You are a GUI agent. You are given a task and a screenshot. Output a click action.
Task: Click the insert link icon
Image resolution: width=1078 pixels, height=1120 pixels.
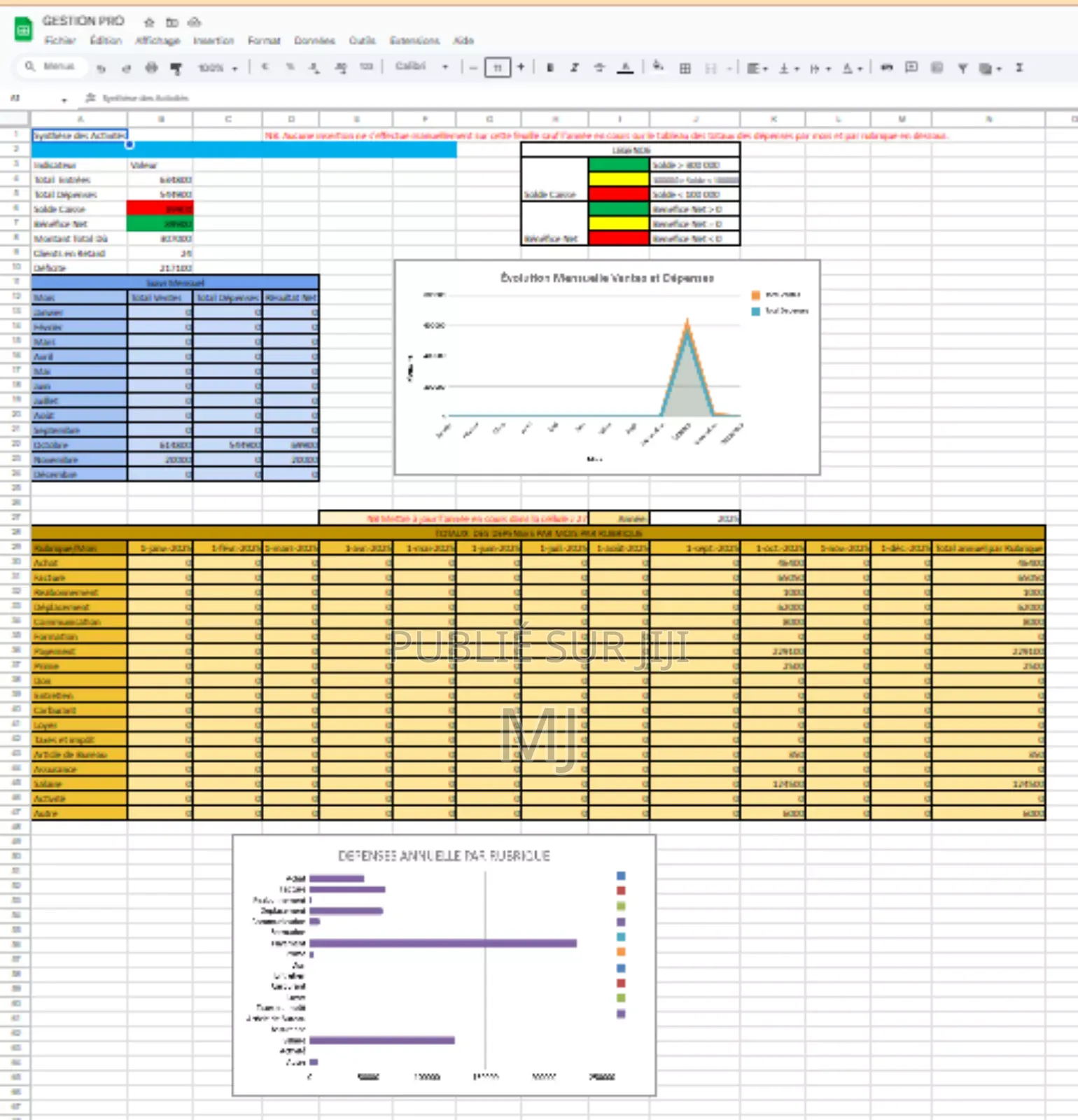(x=886, y=68)
